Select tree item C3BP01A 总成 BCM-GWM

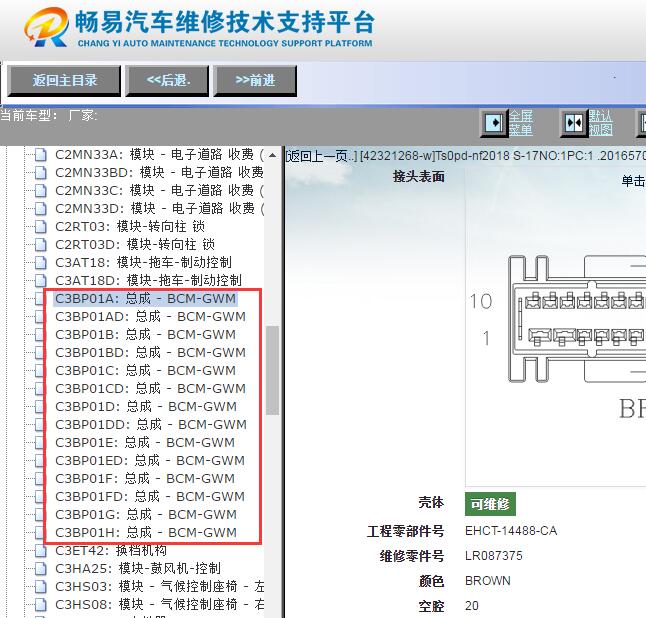tap(145, 299)
